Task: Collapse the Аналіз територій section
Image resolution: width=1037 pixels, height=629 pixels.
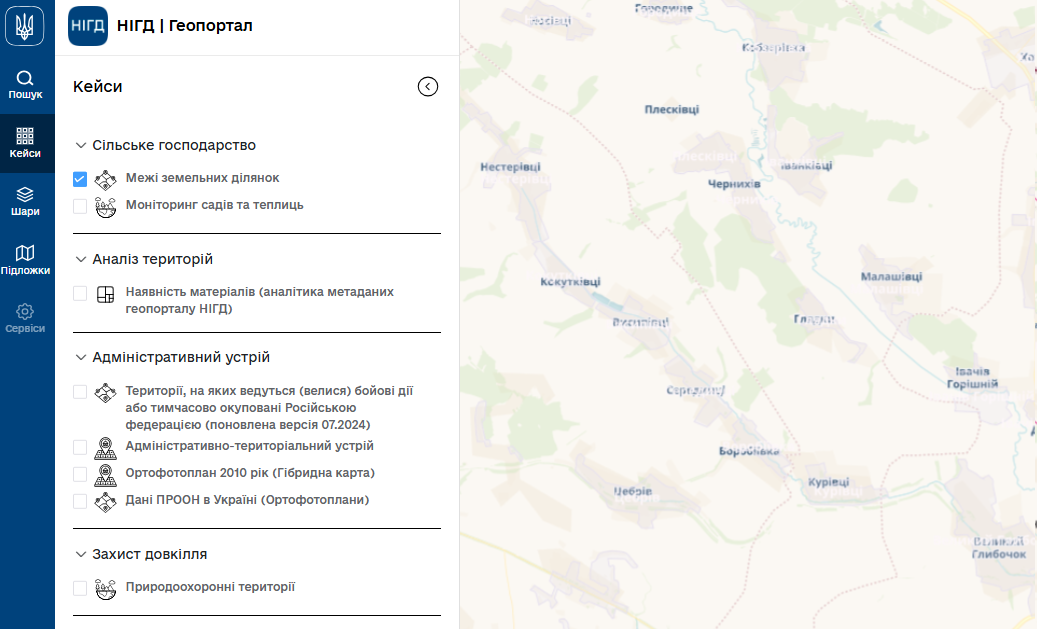Action: point(81,260)
